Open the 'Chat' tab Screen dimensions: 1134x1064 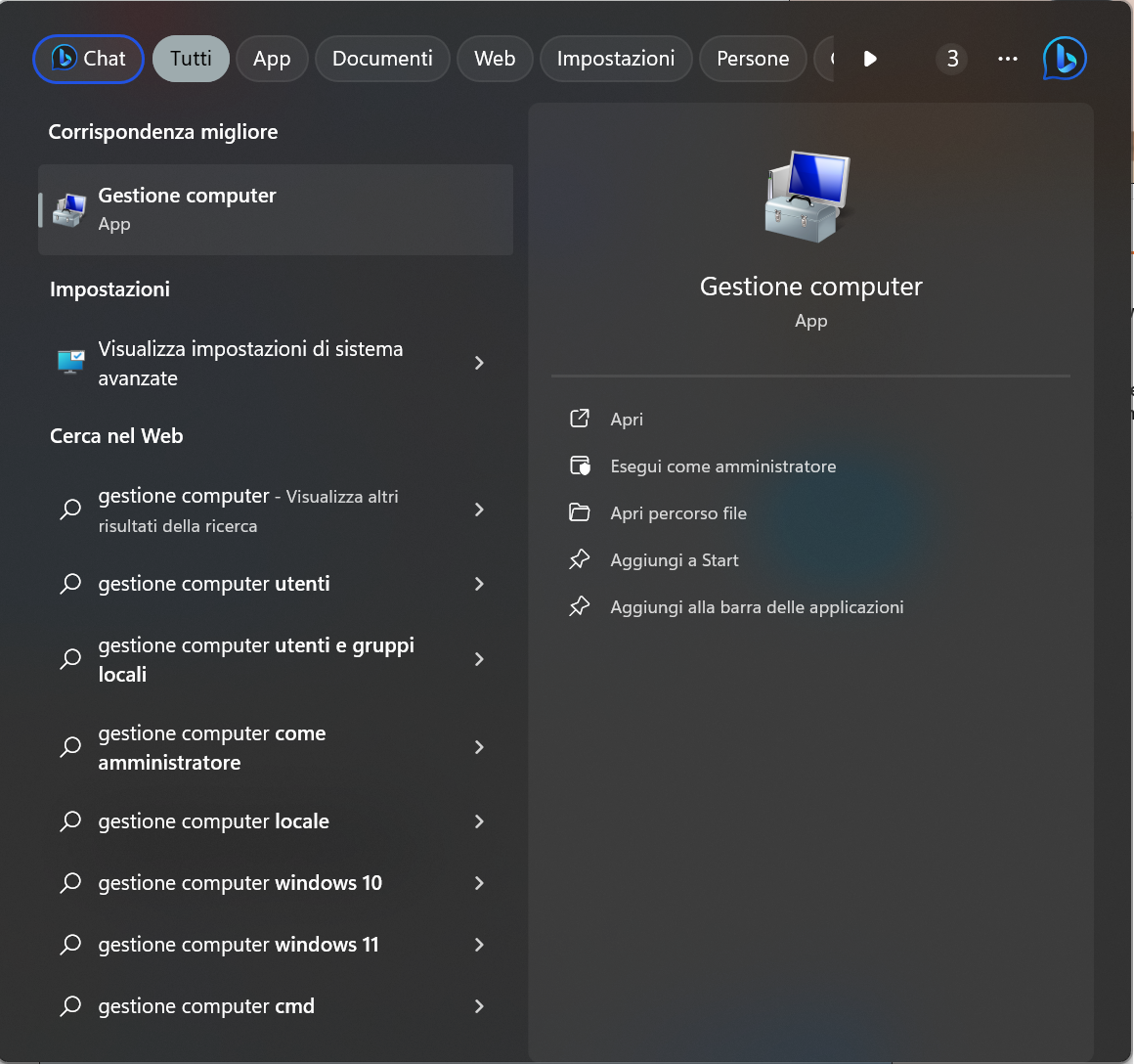pos(89,59)
